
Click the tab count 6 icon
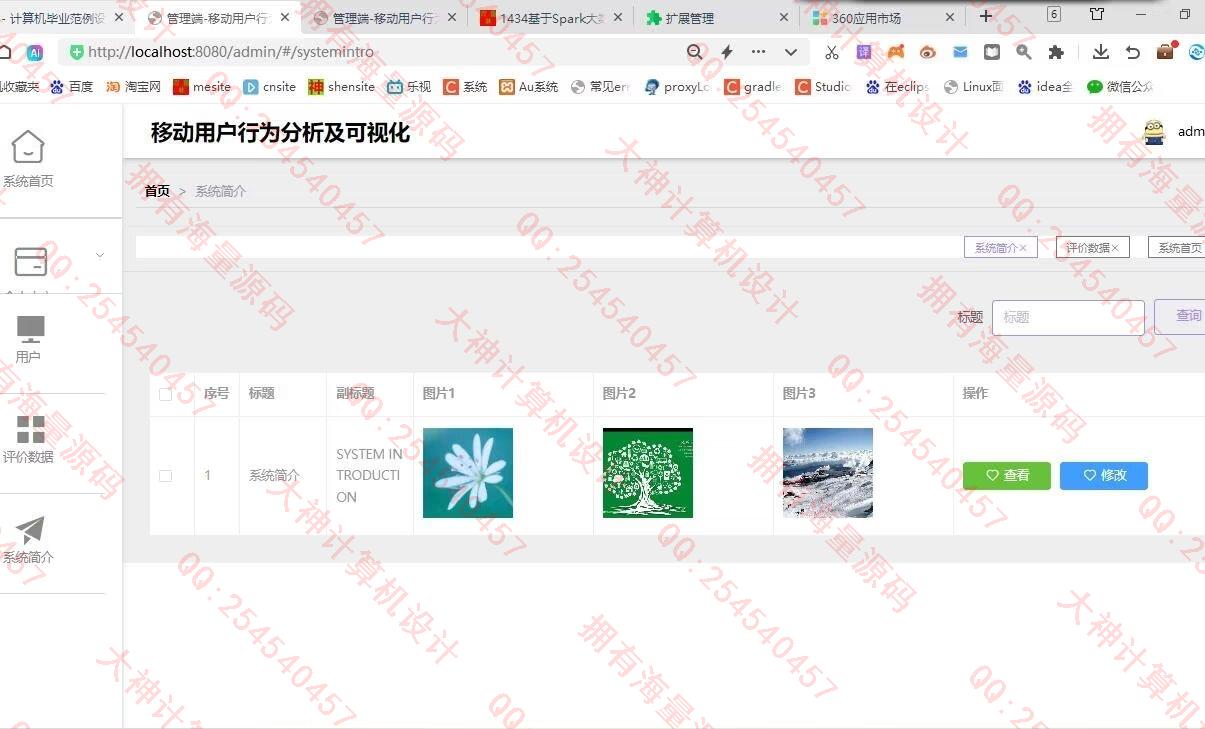pos(1054,14)
